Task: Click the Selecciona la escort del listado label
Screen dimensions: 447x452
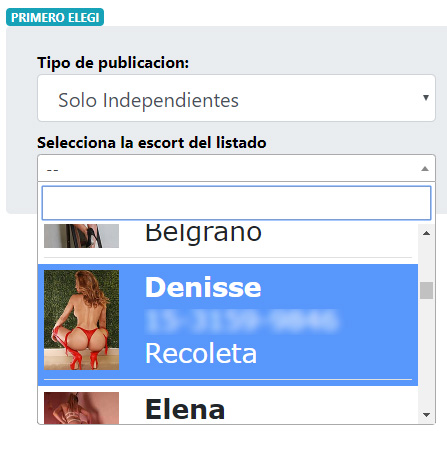Action: coord(152,143)
